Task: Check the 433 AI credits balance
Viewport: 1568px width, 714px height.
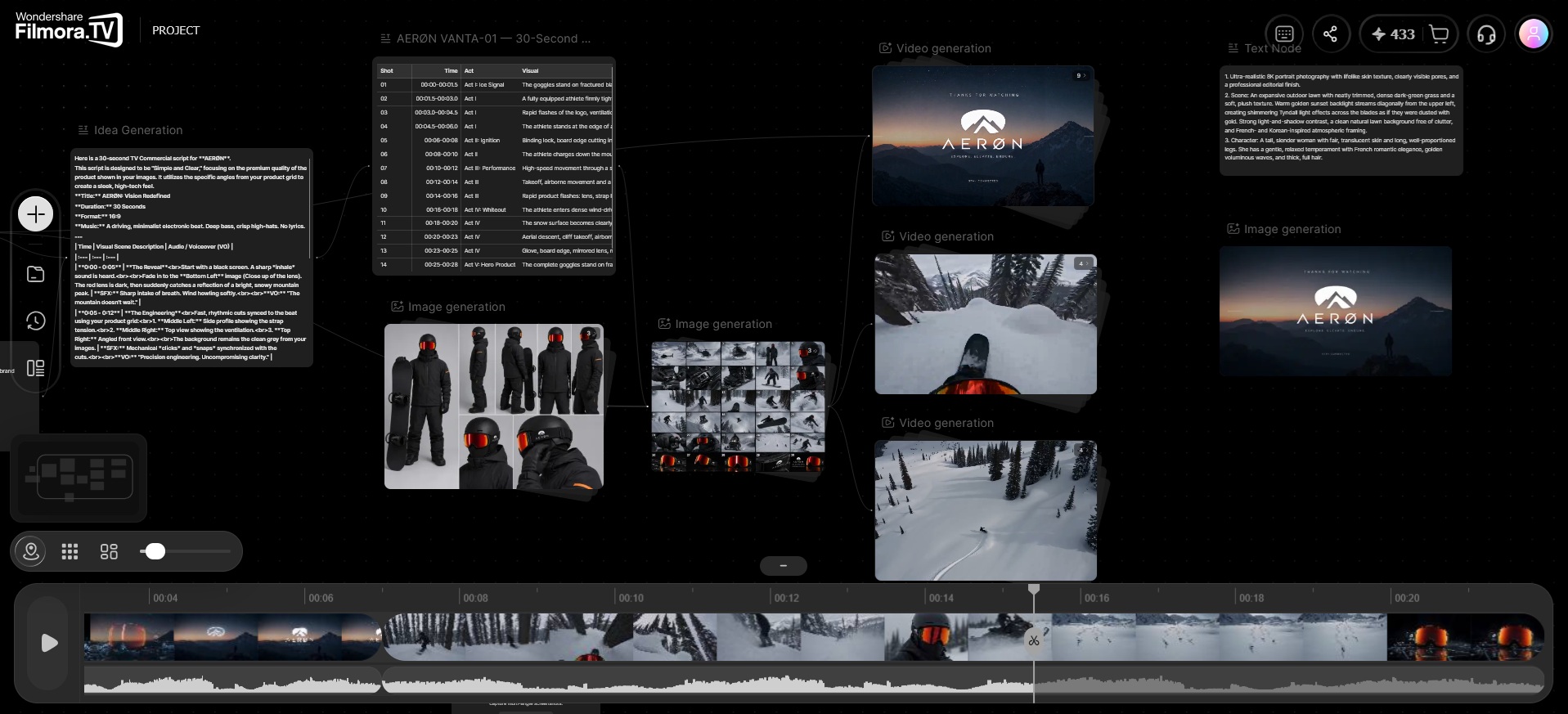Action: tap(1394, 34)
